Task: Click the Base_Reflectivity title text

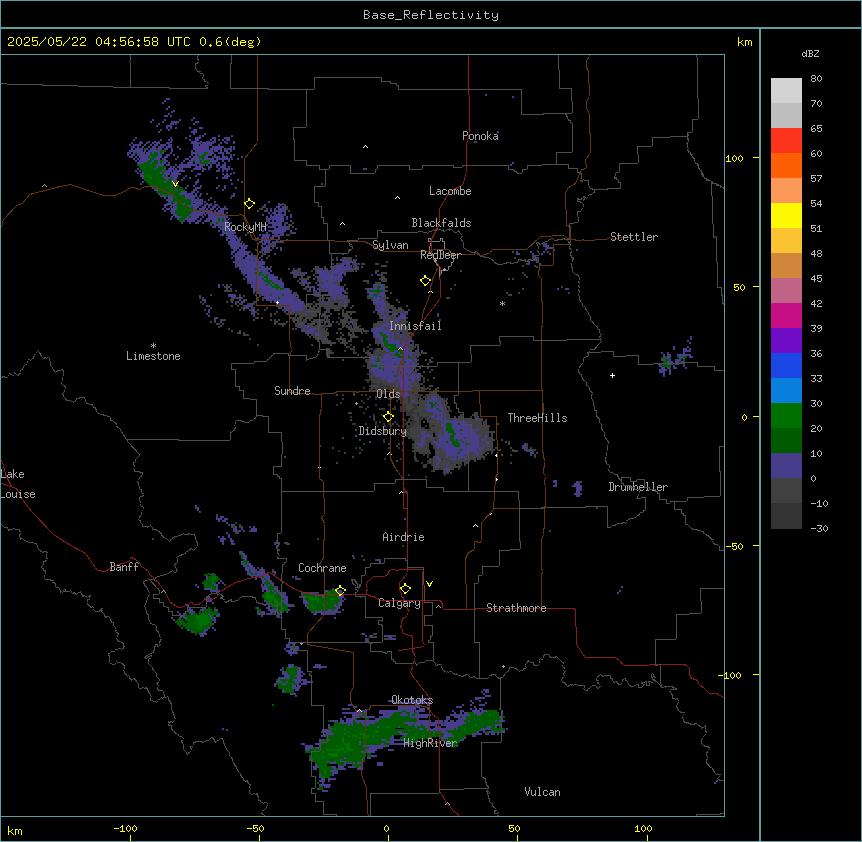Action: point(431,15)
